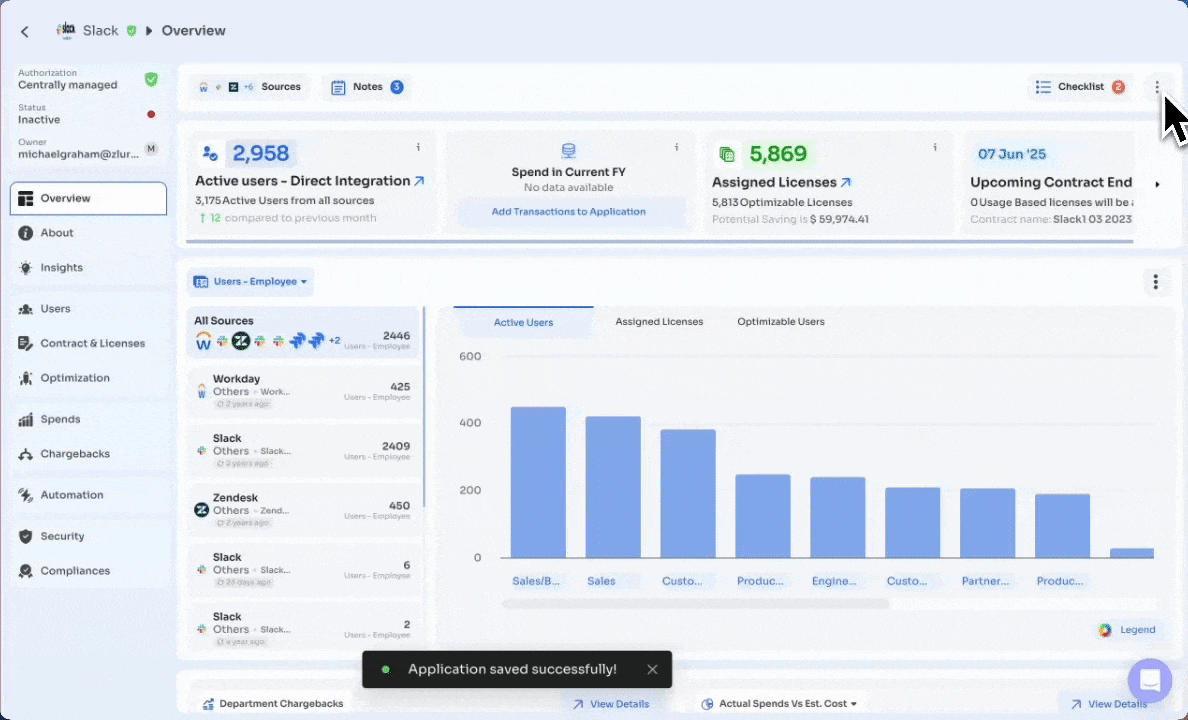Click the 07 Jun '25 contract date
Image resolution: width=1188 pixels, height=720 pixels.
tap(1011, 155)
